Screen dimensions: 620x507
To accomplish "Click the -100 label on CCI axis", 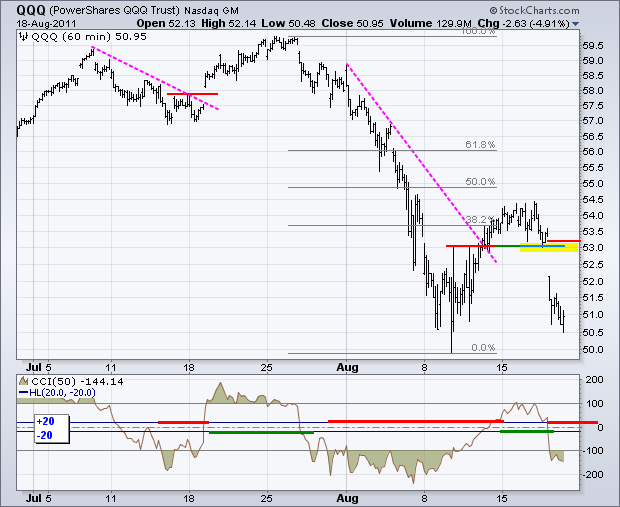I will click(x=593, y=451).
